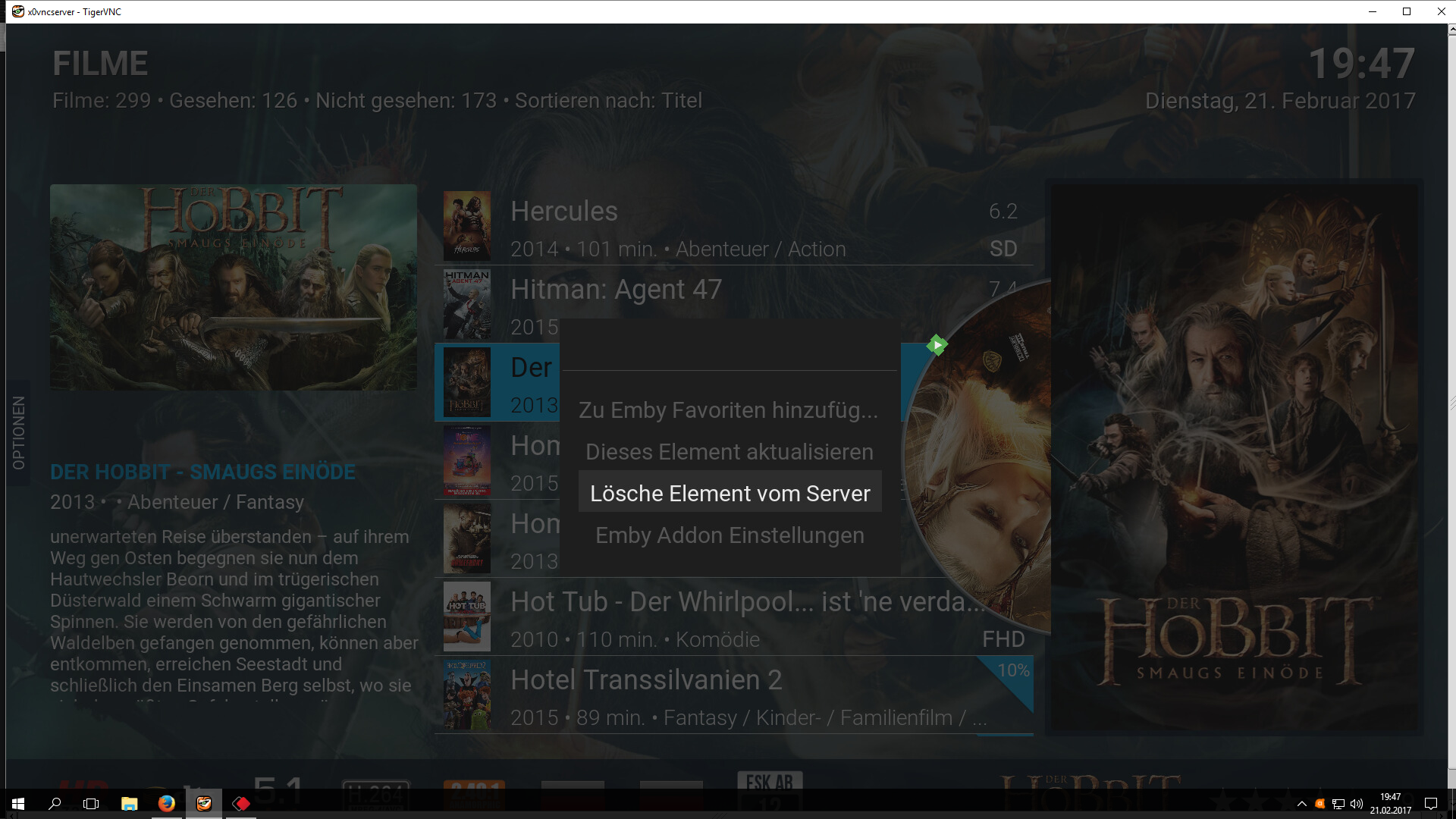This screenshot has width=1456, height=819.
Task: Click '2013 • Abenteuer / Fantasy' info line
Action: pyautogui.click(x=177, y=502)
